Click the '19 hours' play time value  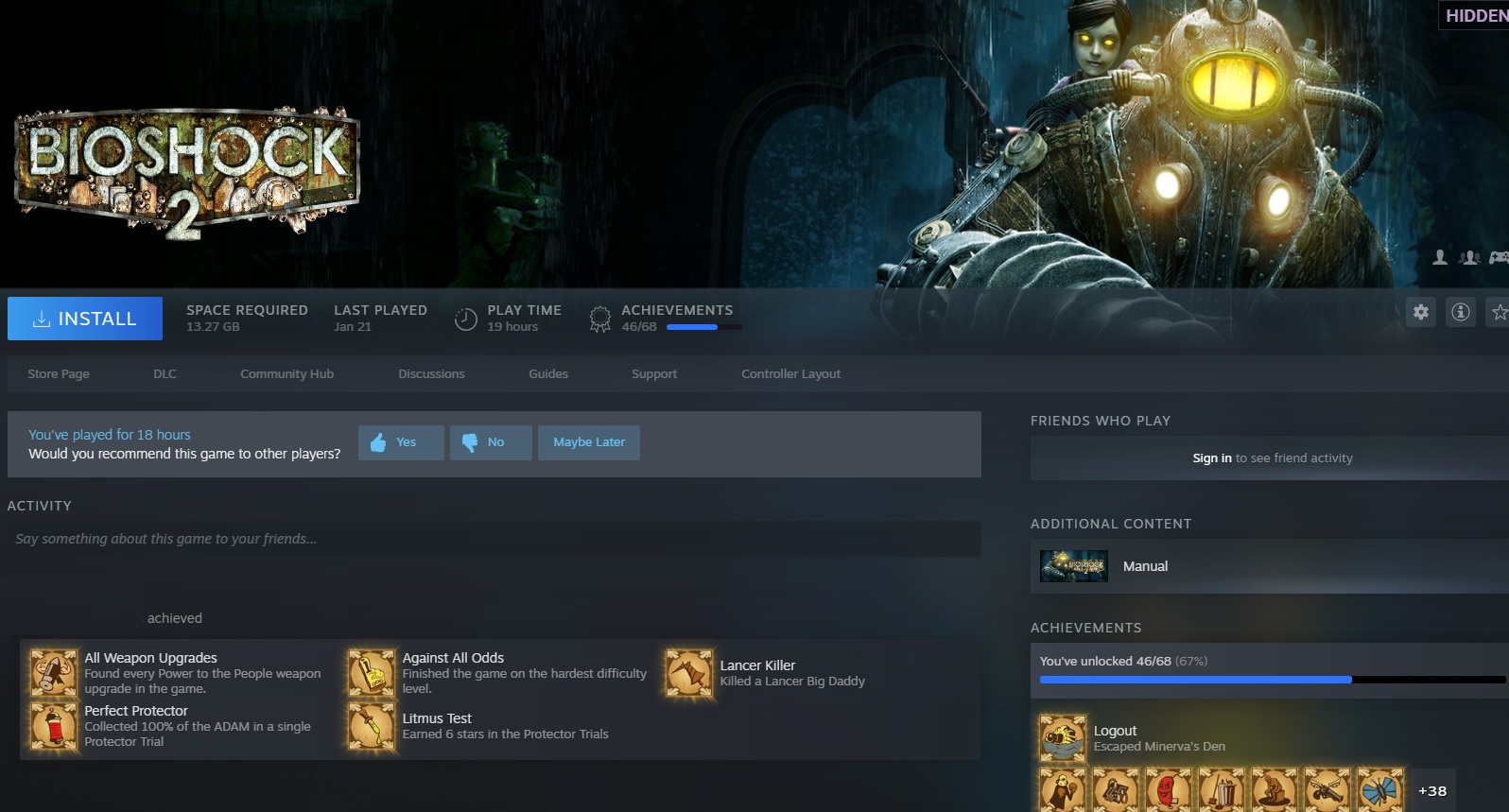(x=512, y=327)
